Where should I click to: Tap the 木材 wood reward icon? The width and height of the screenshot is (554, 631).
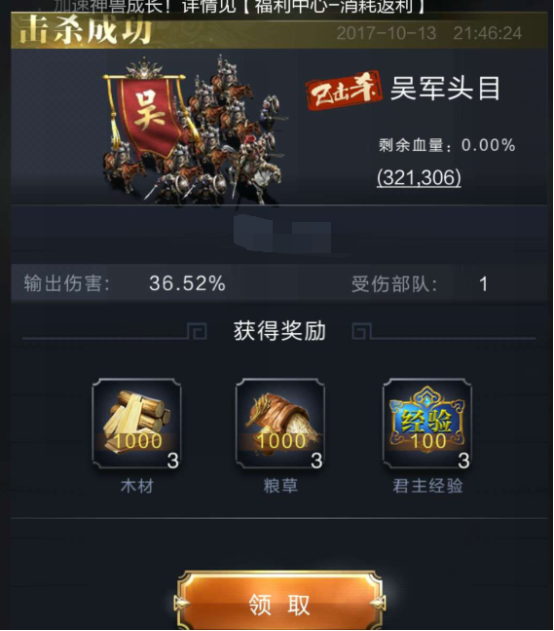tap(137, 424)
